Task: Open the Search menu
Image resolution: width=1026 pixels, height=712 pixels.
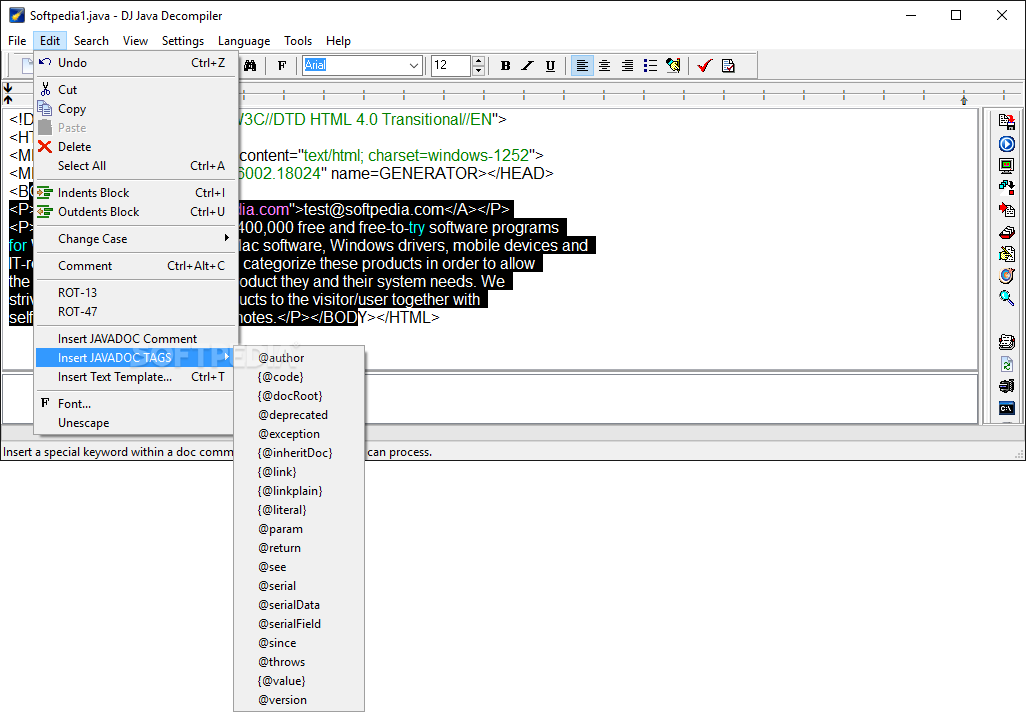Action: (91, 41)
